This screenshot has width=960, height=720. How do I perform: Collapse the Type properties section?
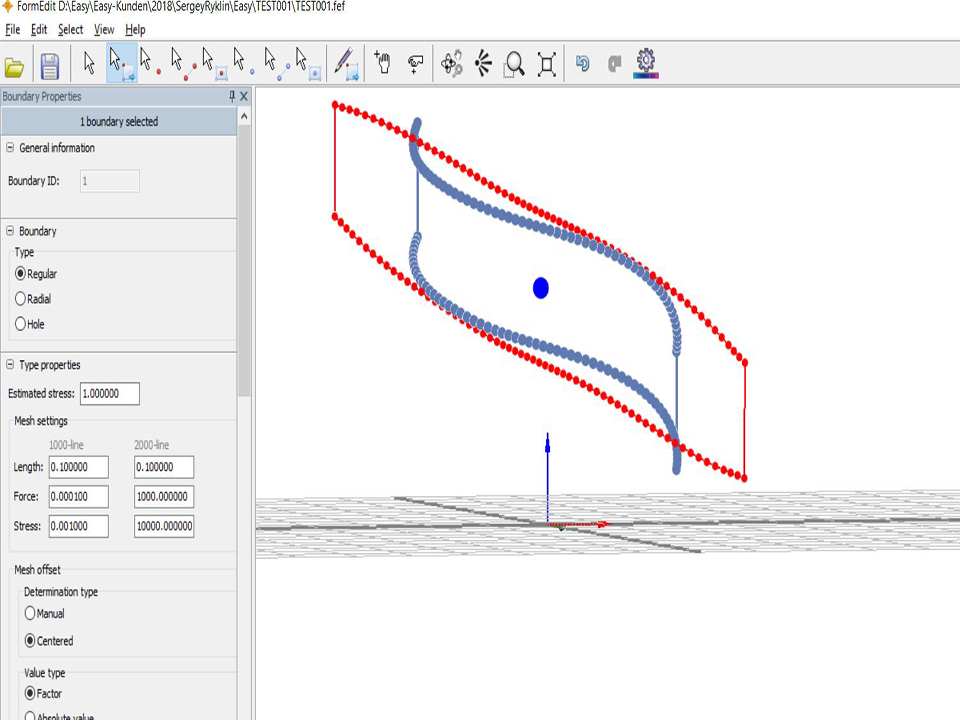10,365
